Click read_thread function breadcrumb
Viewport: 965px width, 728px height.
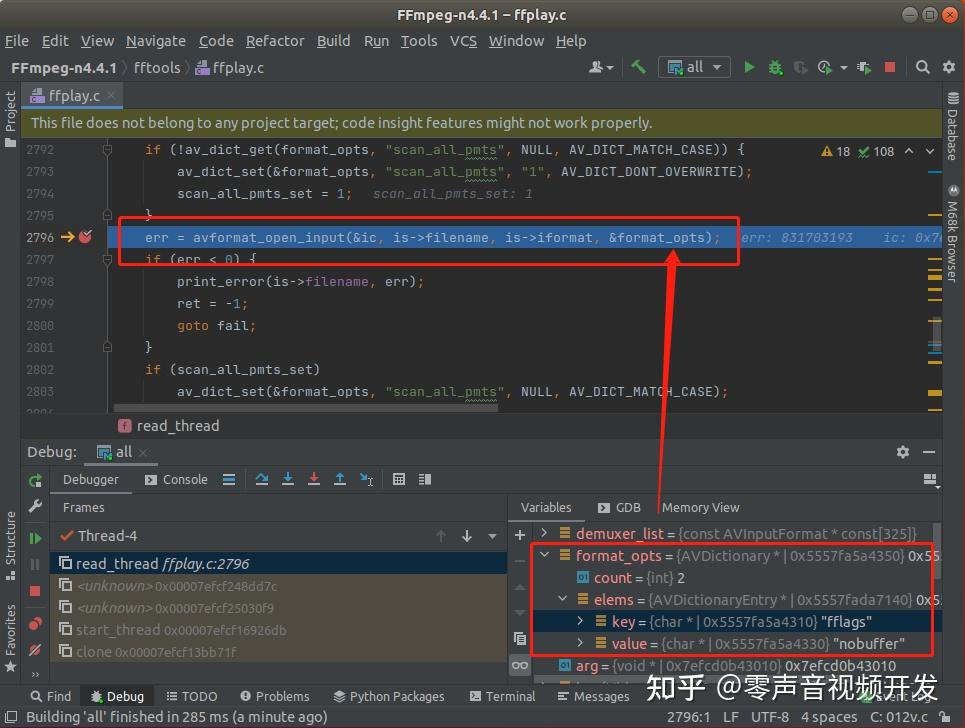pyautogui.click(x=169, y=426)
